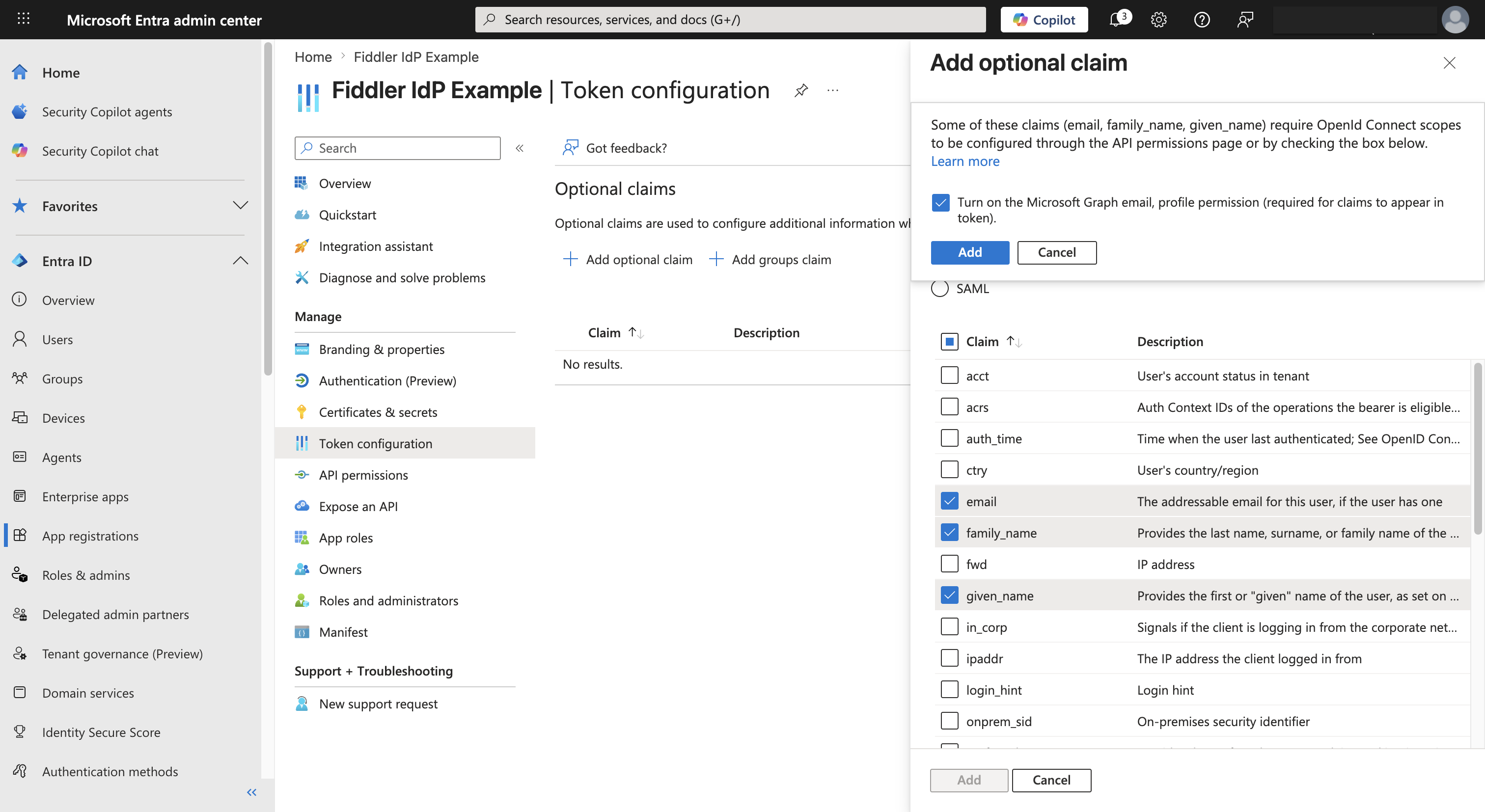Uncheck Microsoft Graph email, profile permission checkbox
The image size is (1485, 812).
(x=940, y=202)
